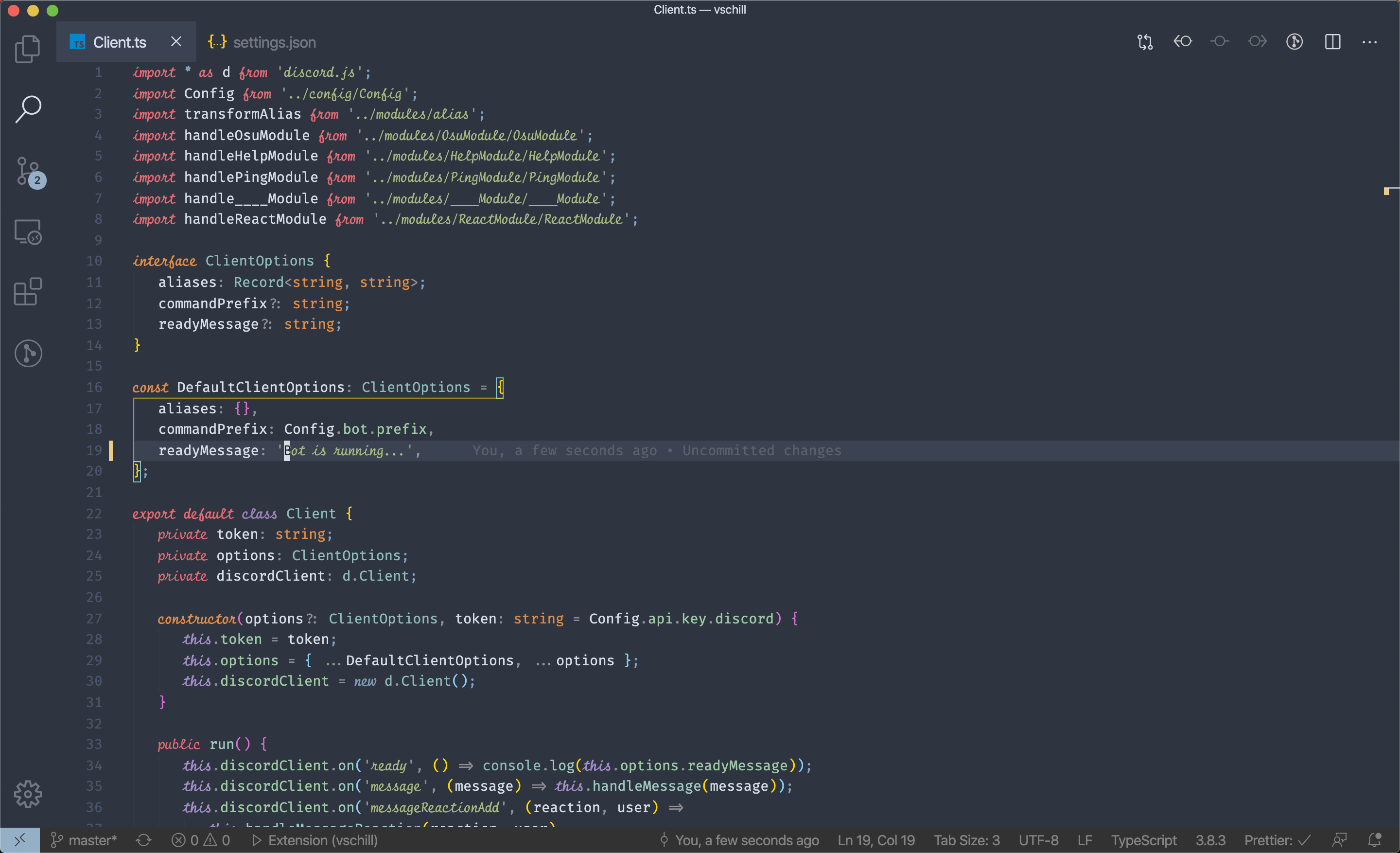1400x853 pixels.
Task: Change indentation via Tab Size: 3
Action: pos(966,840)
